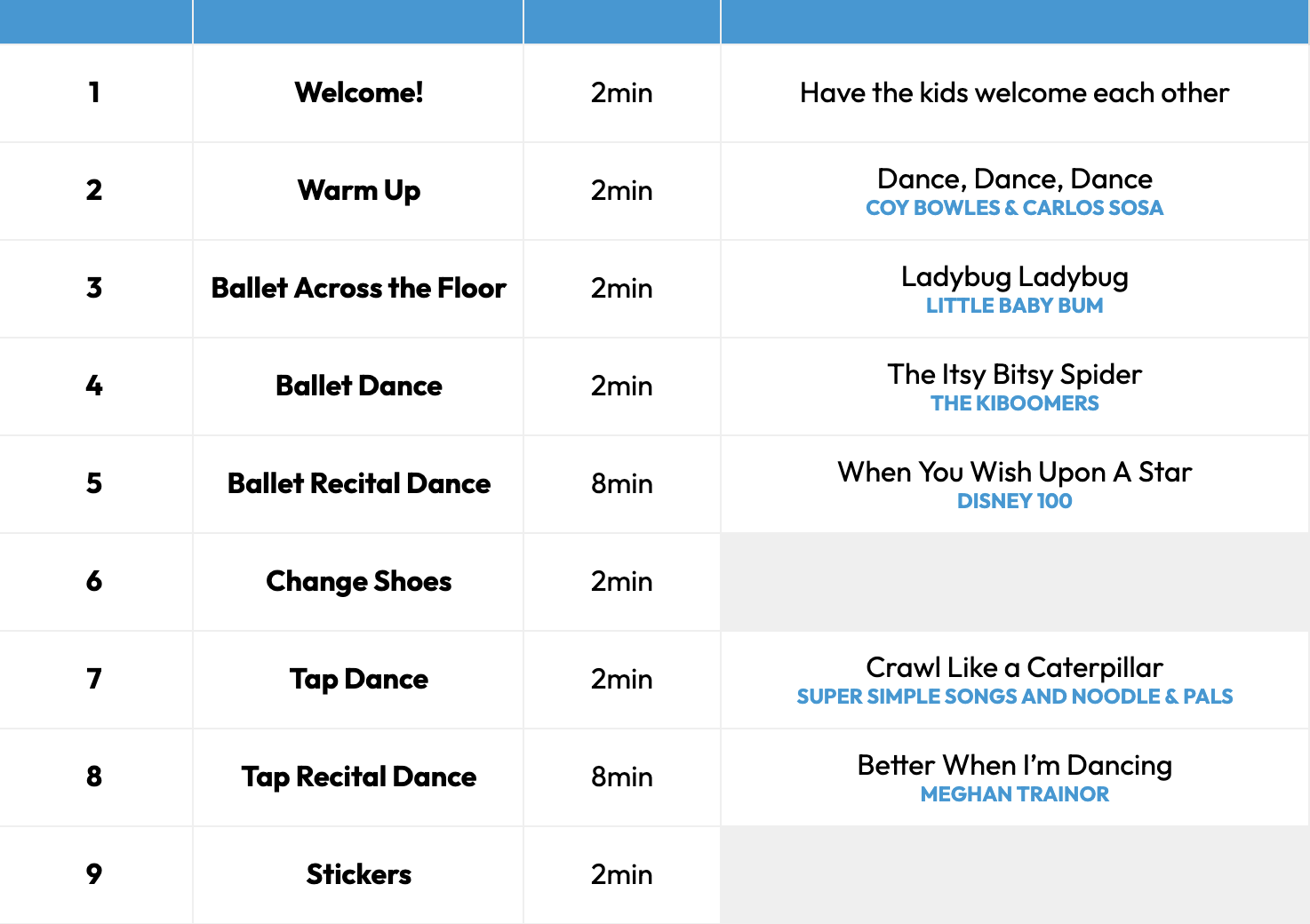Click the Stickers activity cell

[x=358, y=875]
